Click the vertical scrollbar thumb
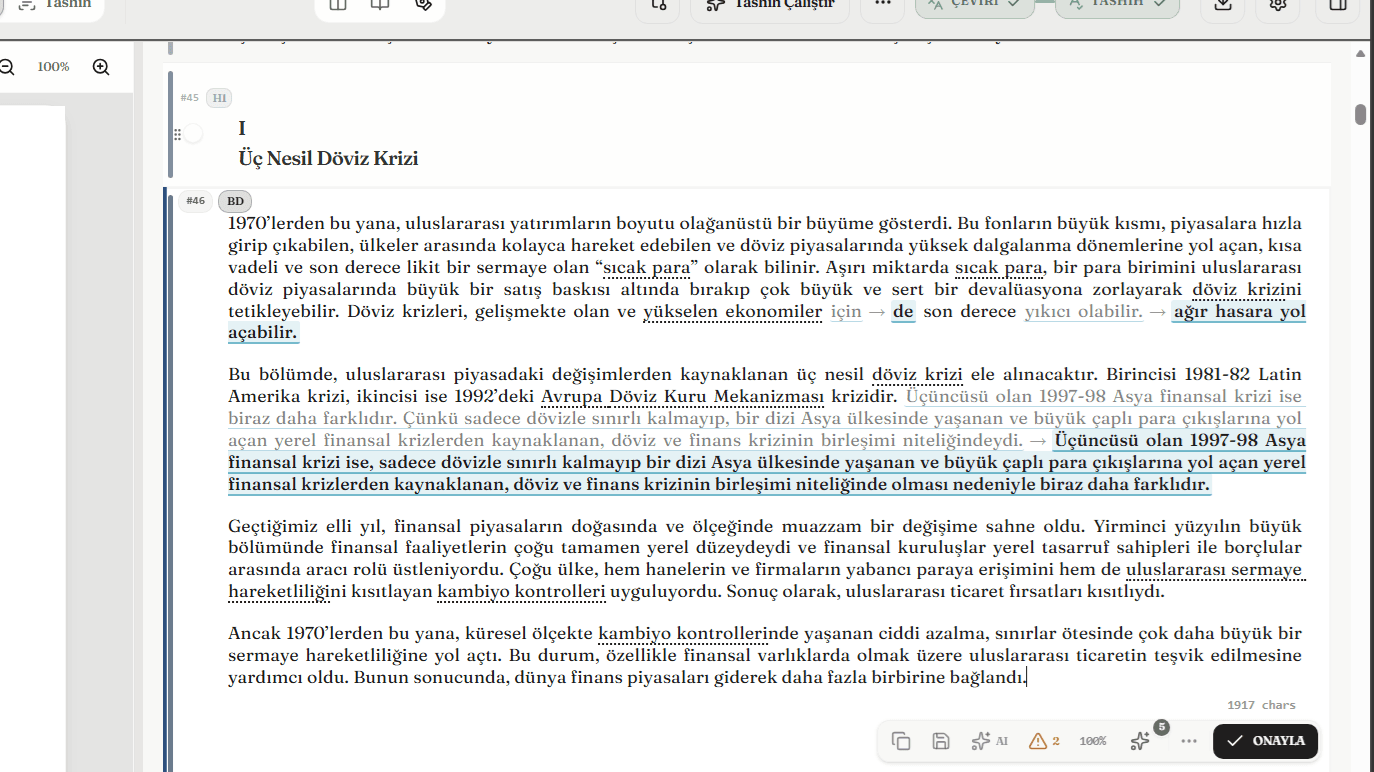The height and width of the screenshot is (772, 1374). pos(1360,114)
